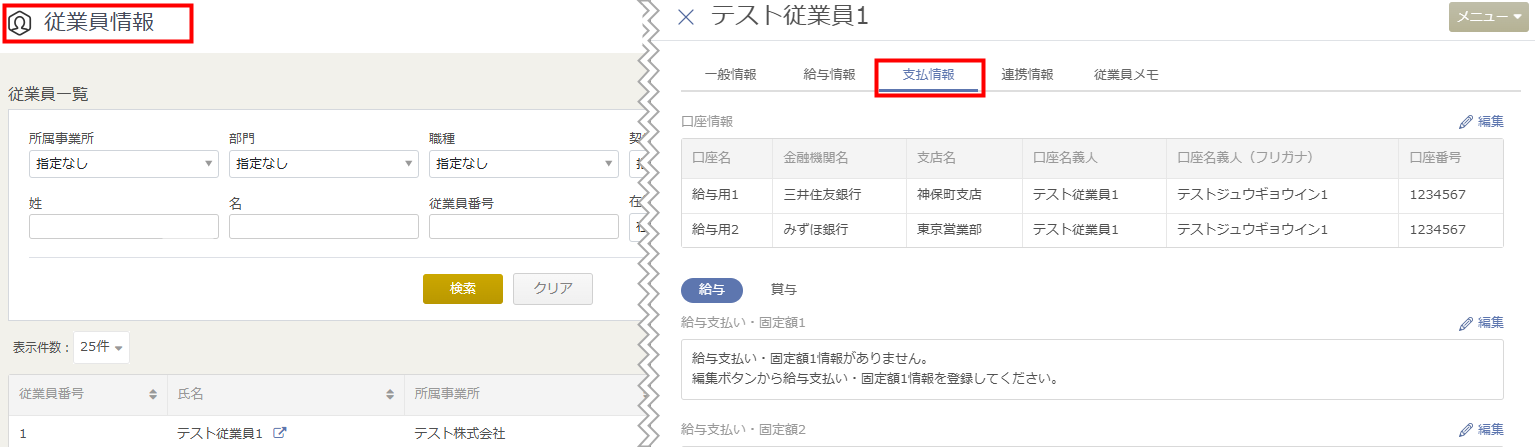Switch to the 賞与 pill toggle
The height and width of the screenshot is (447, 1535).
[783, 289]
